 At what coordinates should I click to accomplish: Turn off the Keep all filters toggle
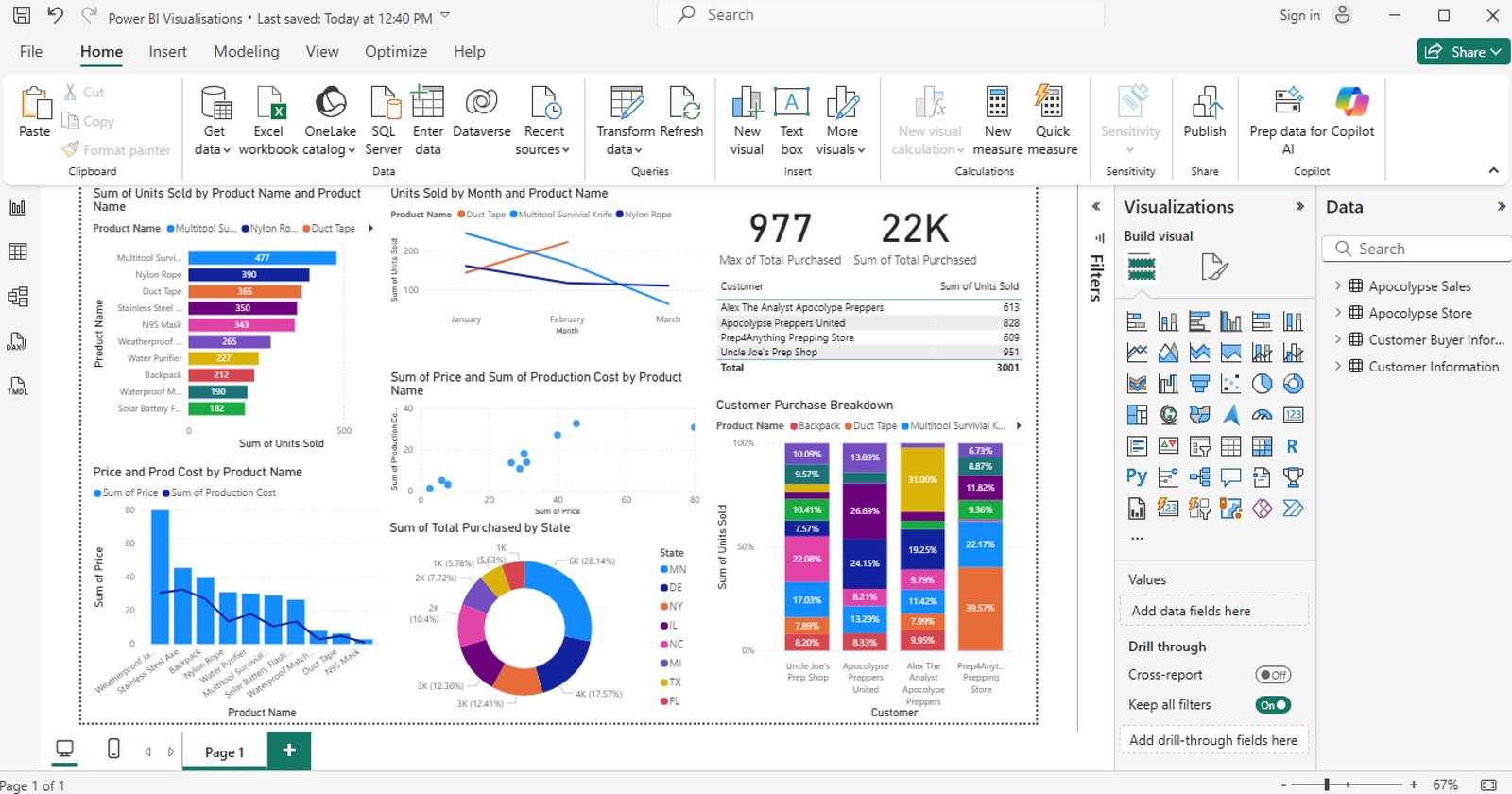pos(1273,705)
